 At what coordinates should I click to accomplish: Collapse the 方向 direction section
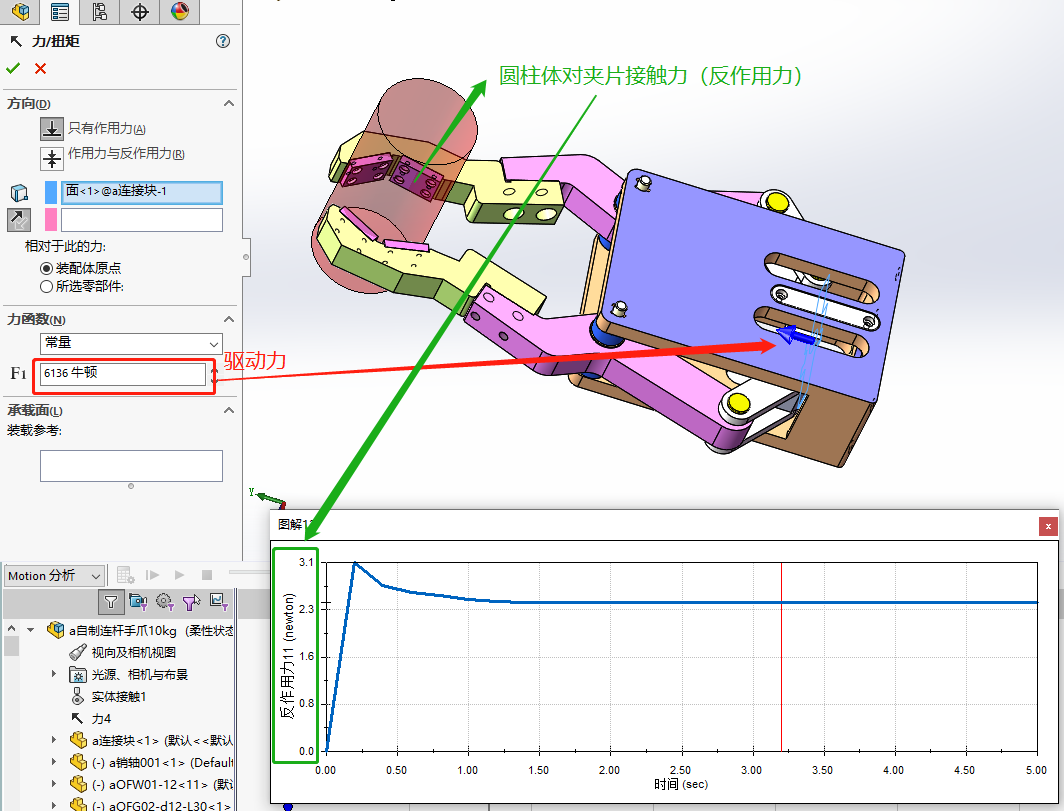pos(229,104)
